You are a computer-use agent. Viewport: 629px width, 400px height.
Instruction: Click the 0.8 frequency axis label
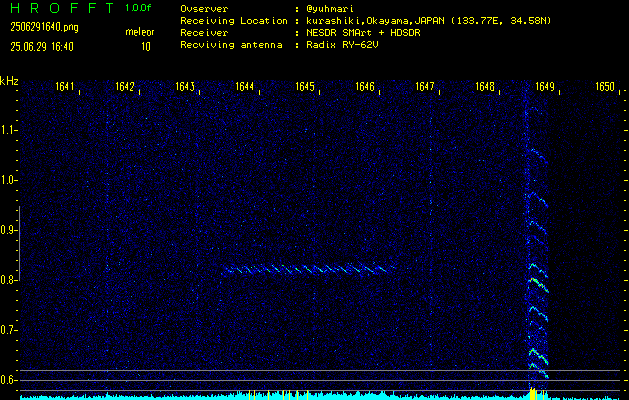click(7, 280)
